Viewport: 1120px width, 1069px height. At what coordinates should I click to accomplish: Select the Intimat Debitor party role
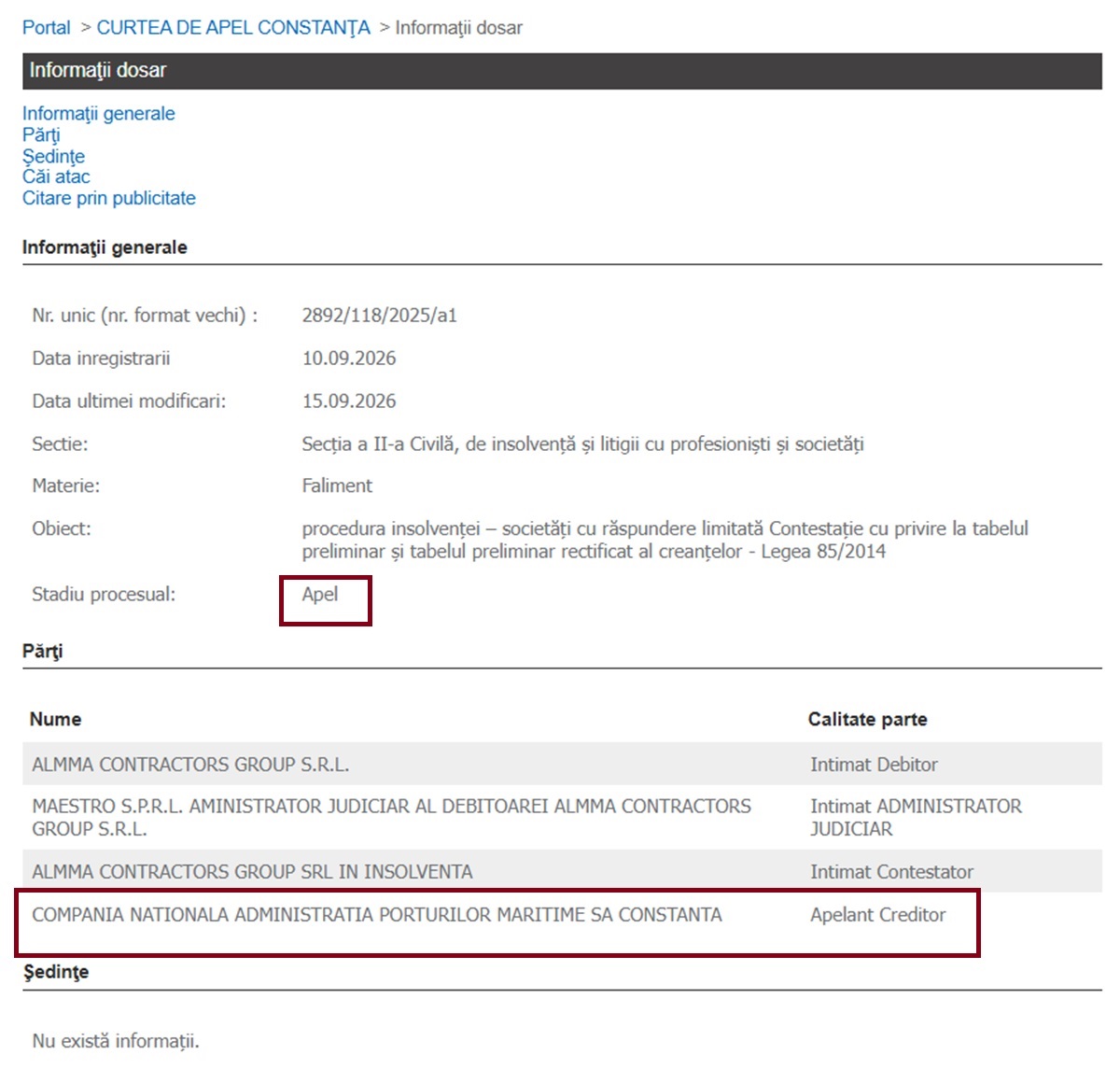coord(874,765)
